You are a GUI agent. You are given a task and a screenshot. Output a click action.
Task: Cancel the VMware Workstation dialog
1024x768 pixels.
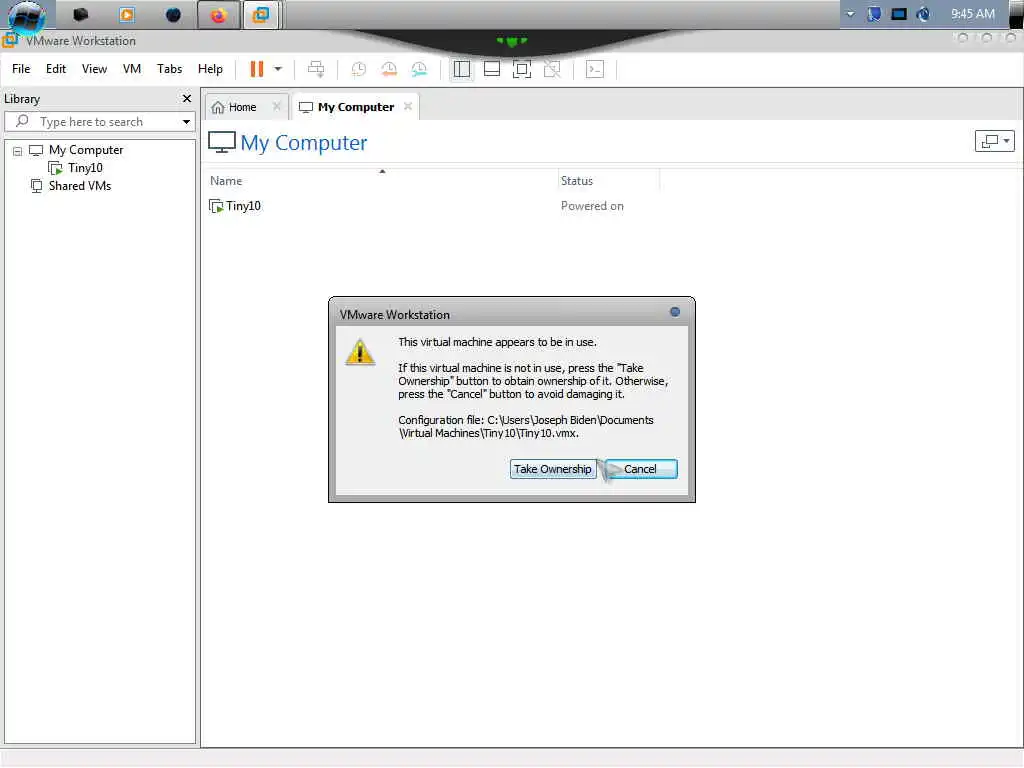641,469
